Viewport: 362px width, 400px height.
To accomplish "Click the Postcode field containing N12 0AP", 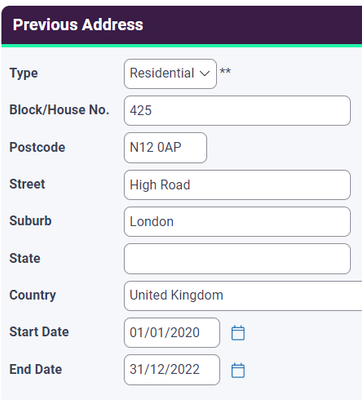I will [165, 148].
